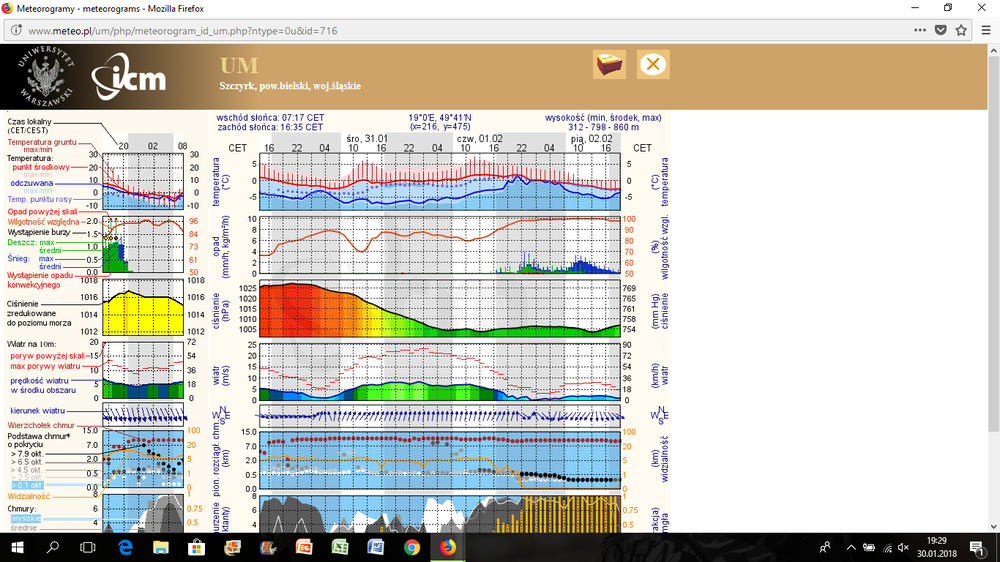Open the Action Center notifications
This screenshot has width=1000, height=562.
977,547
